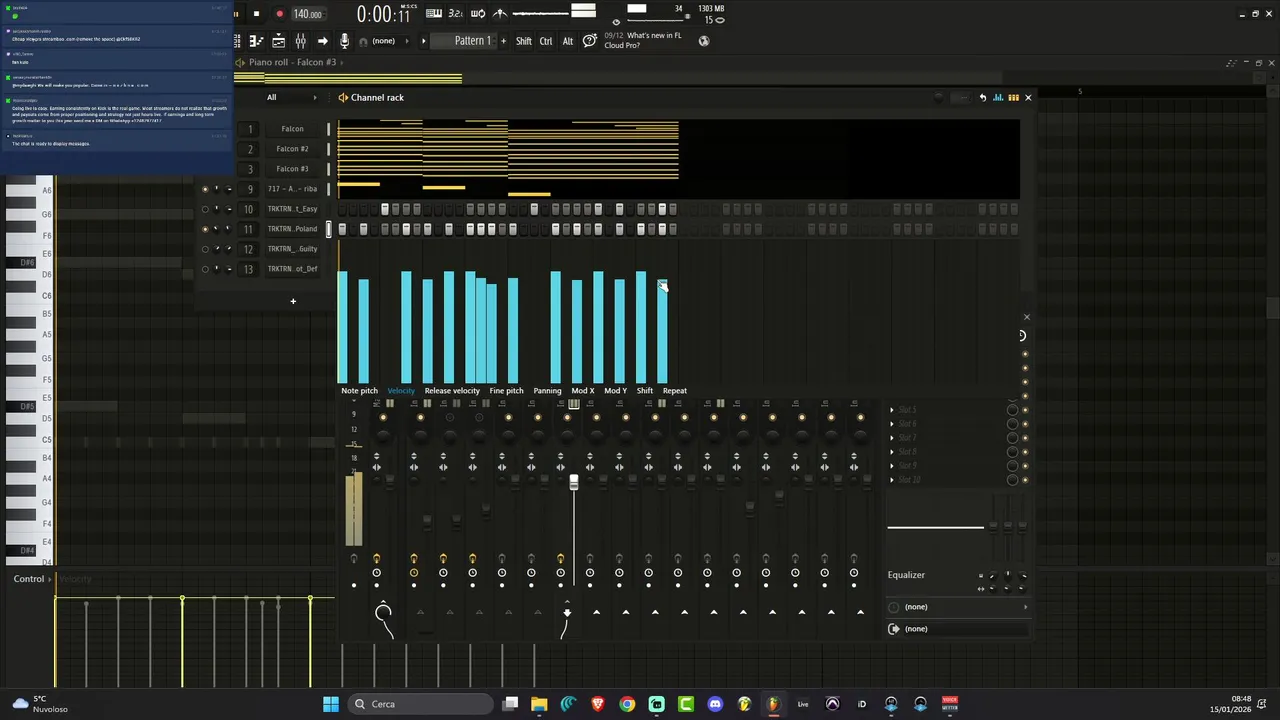Enable typing keyboard to piano icon

pyautogui.click(x=433, y=13)
